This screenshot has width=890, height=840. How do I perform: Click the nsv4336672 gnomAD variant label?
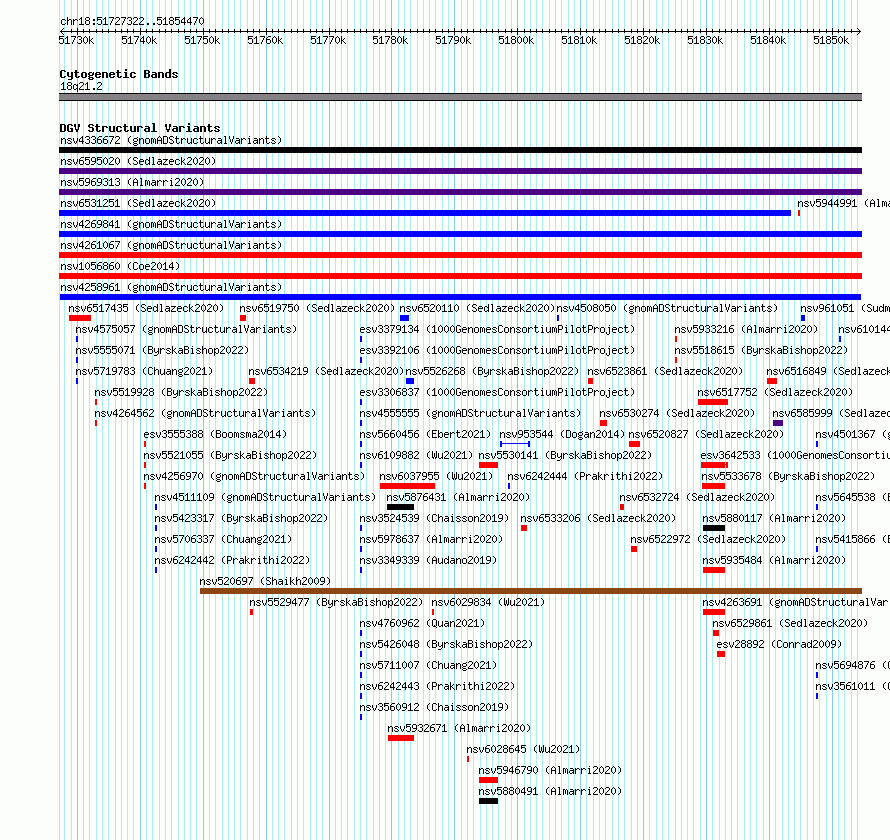point(171,140)
